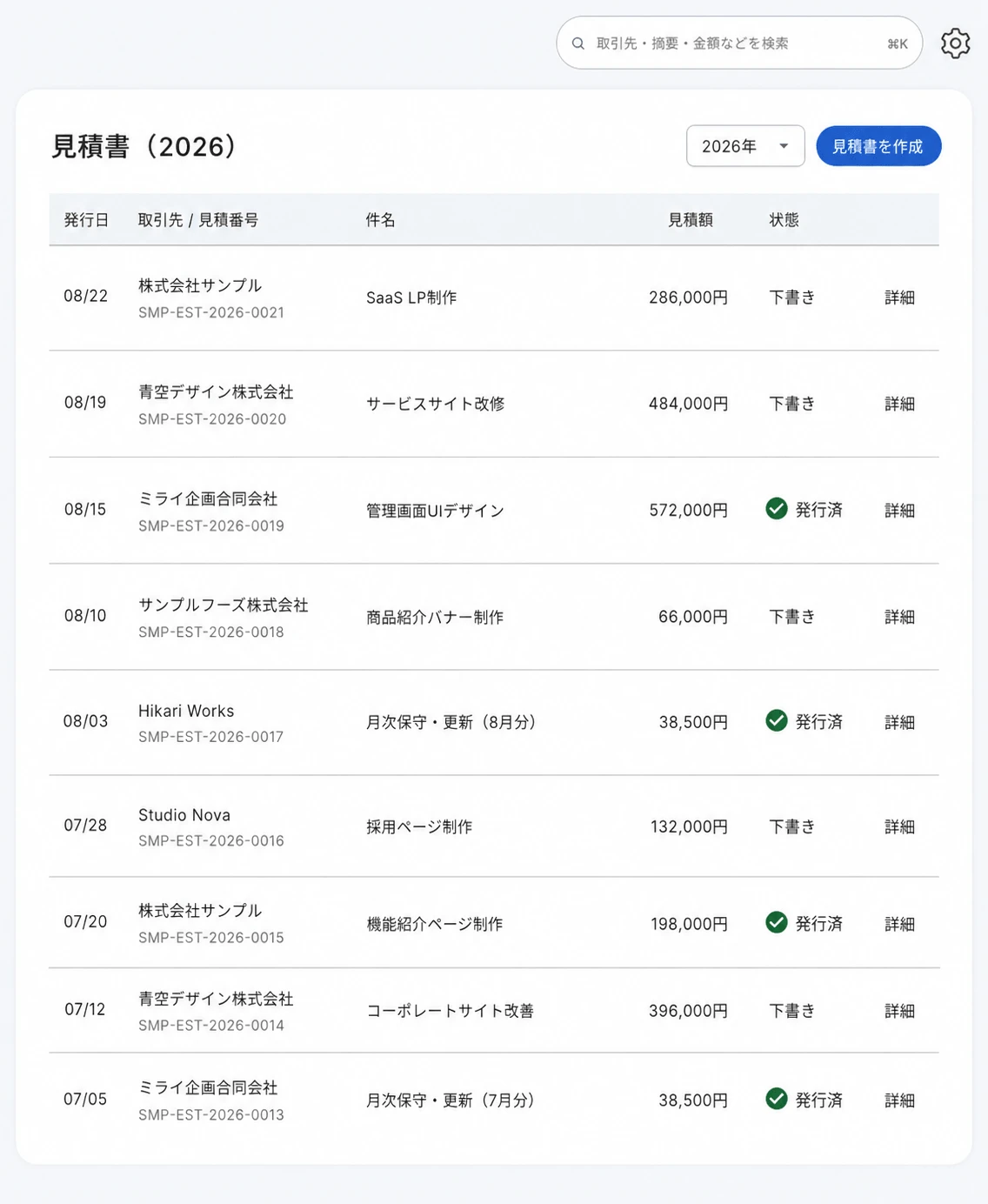Click client サンプルフーズ株式会社
988x1204 pixels.
tap(224, 605)
